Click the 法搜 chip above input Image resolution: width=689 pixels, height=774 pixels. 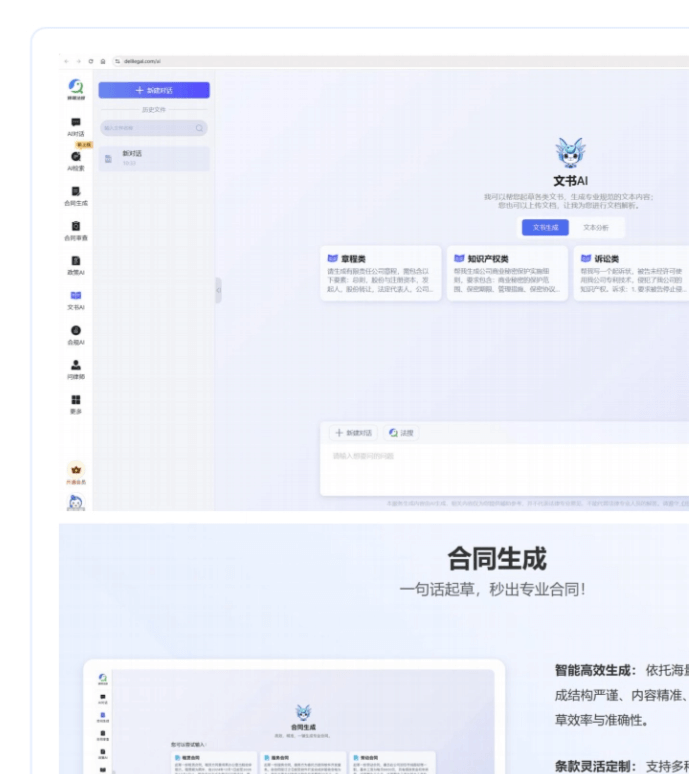point(401,433)
